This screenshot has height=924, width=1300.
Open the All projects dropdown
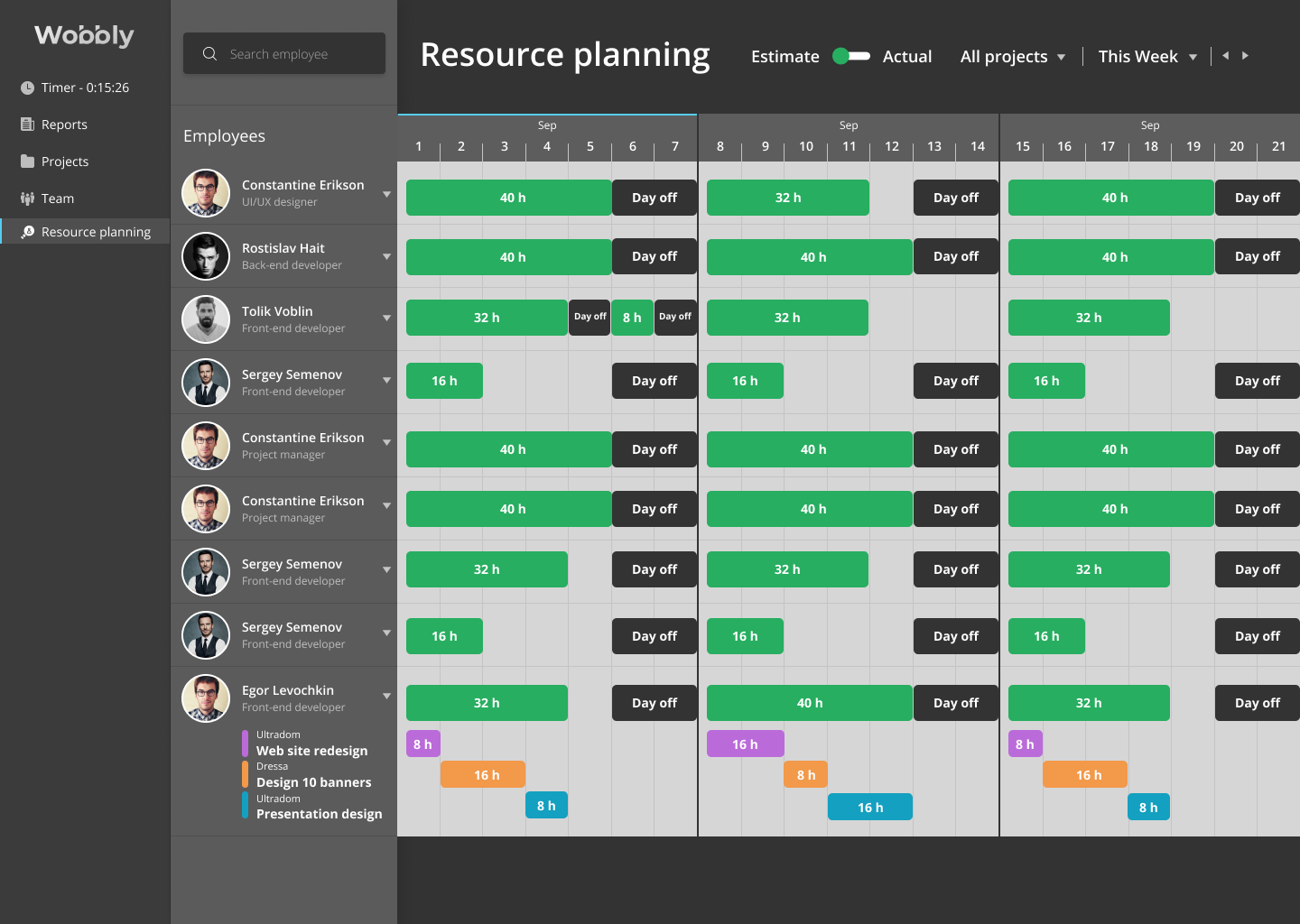(1013, 56)
